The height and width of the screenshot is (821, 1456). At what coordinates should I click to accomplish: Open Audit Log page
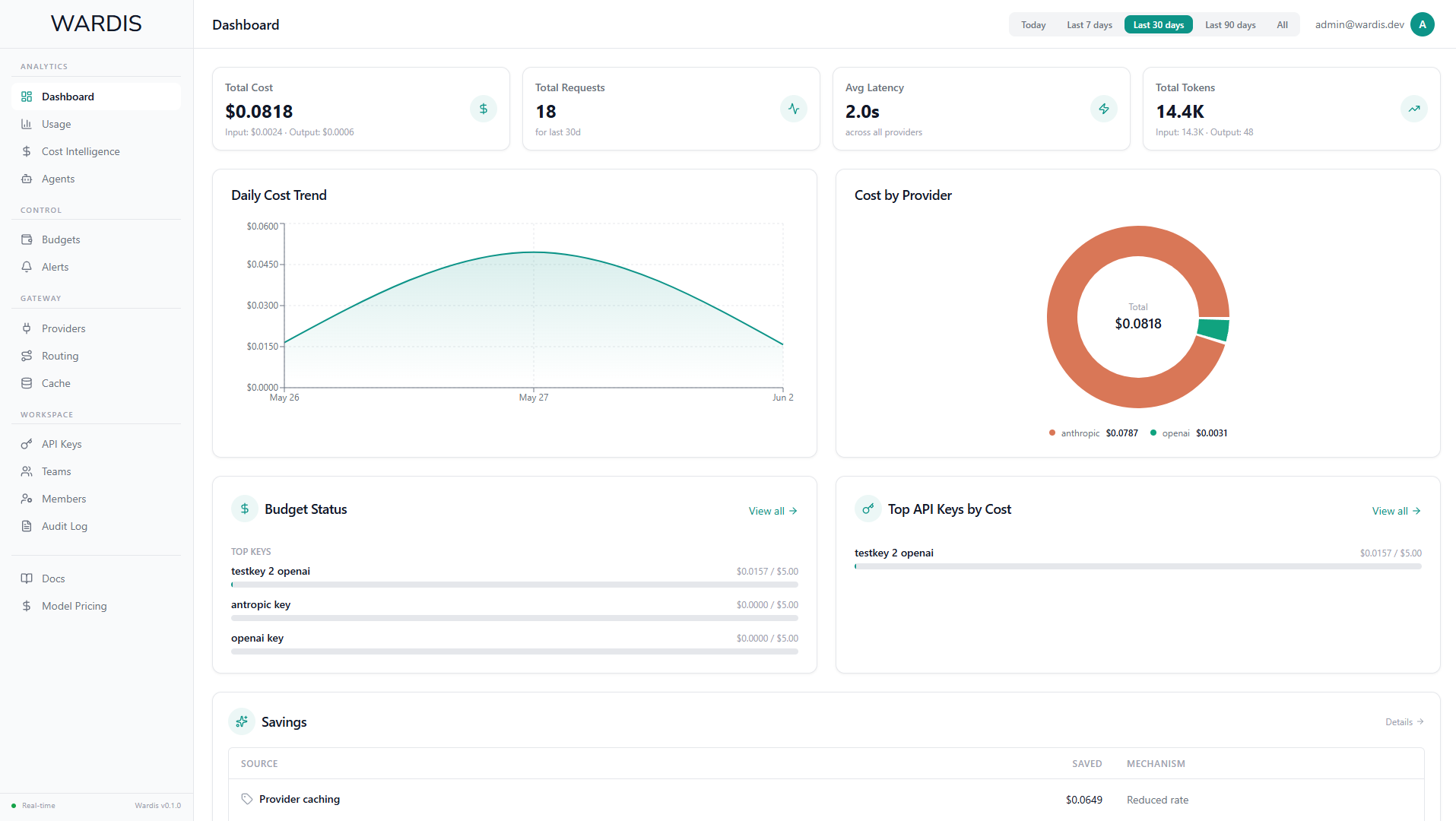(97, 526)
